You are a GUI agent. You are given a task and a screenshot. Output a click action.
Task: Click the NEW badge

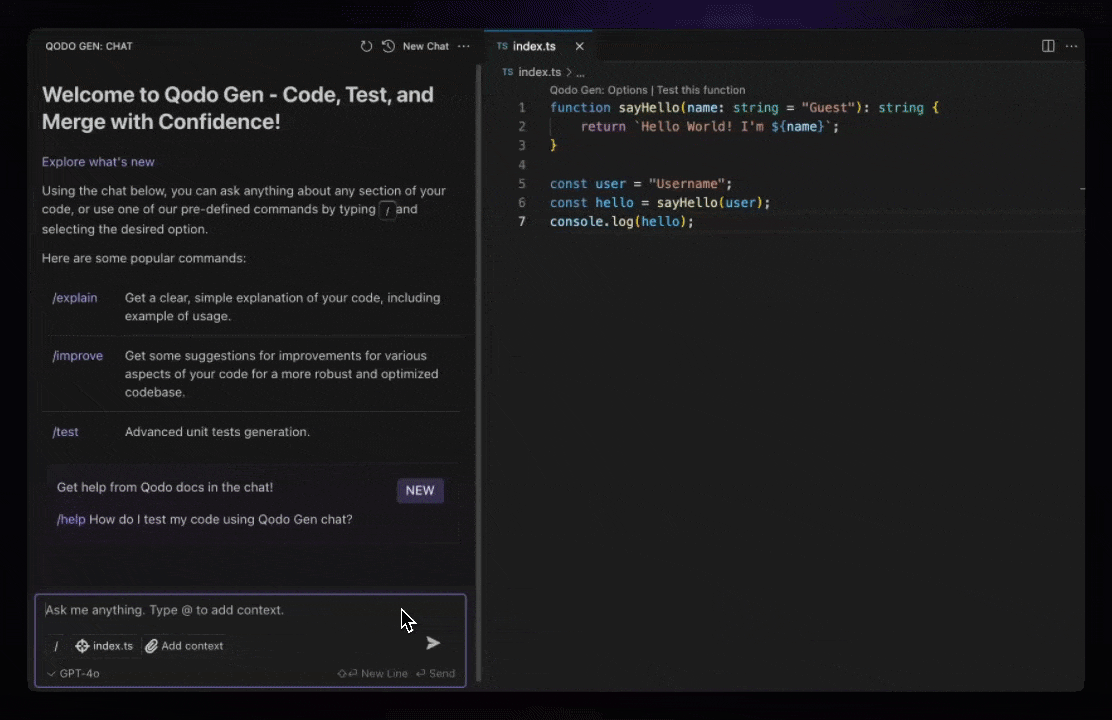(420, 490)
